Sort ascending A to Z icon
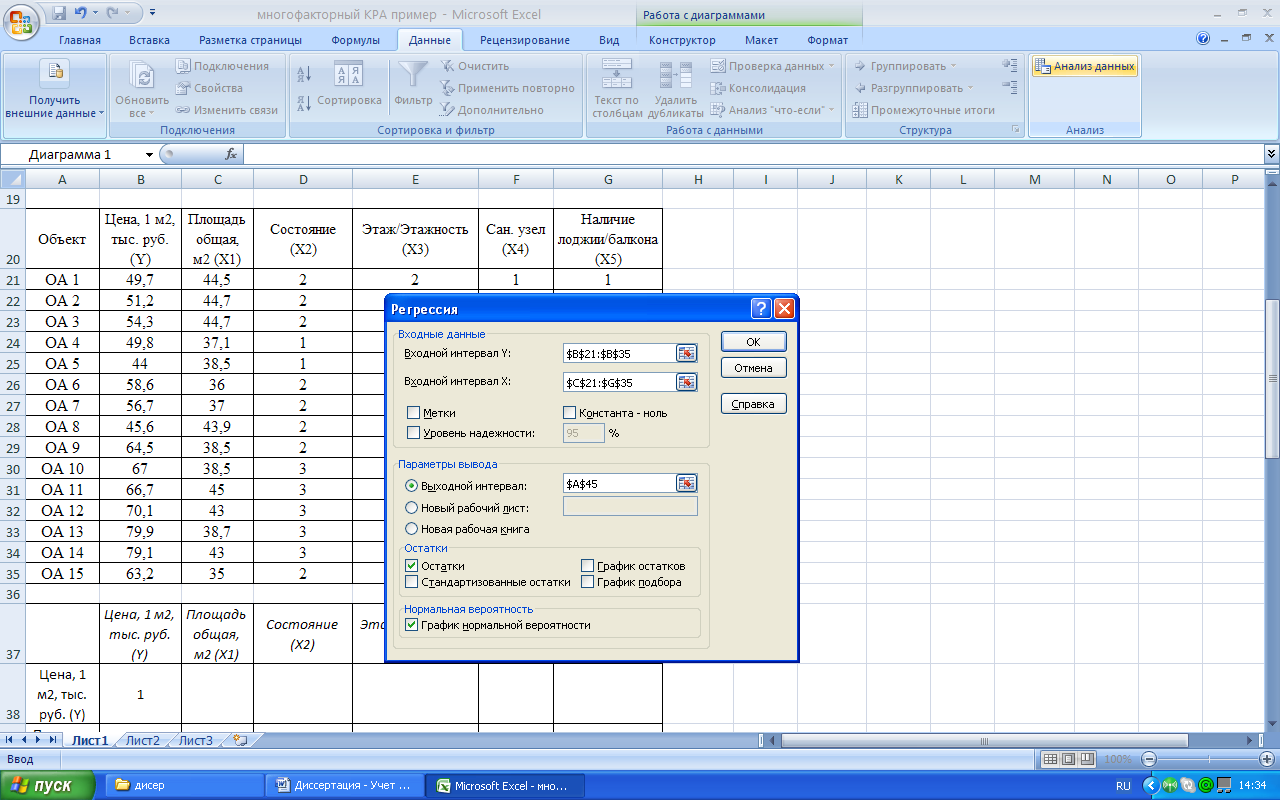 coord(305,74)
